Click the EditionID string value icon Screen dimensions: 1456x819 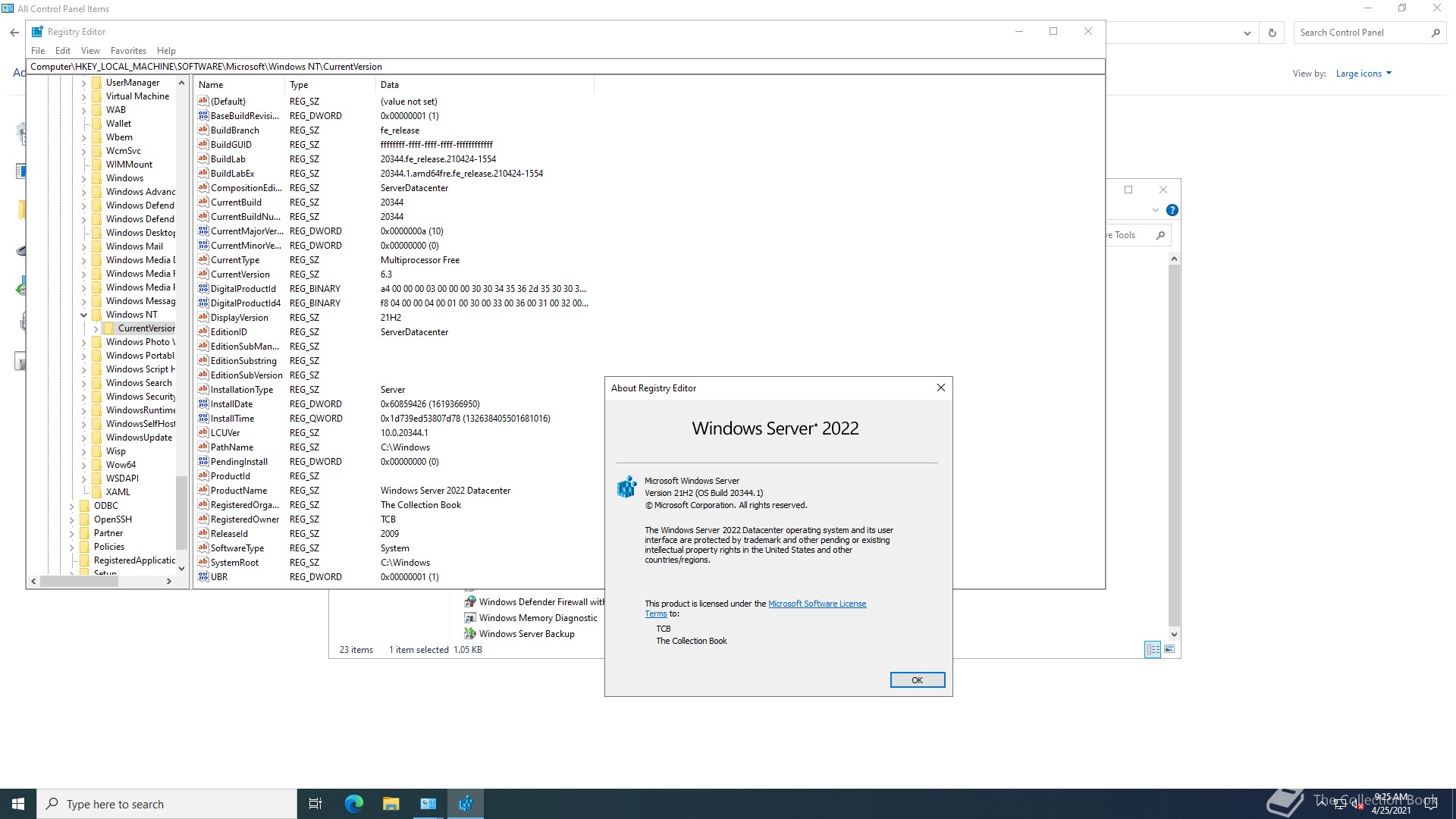[x=202, y=332]
